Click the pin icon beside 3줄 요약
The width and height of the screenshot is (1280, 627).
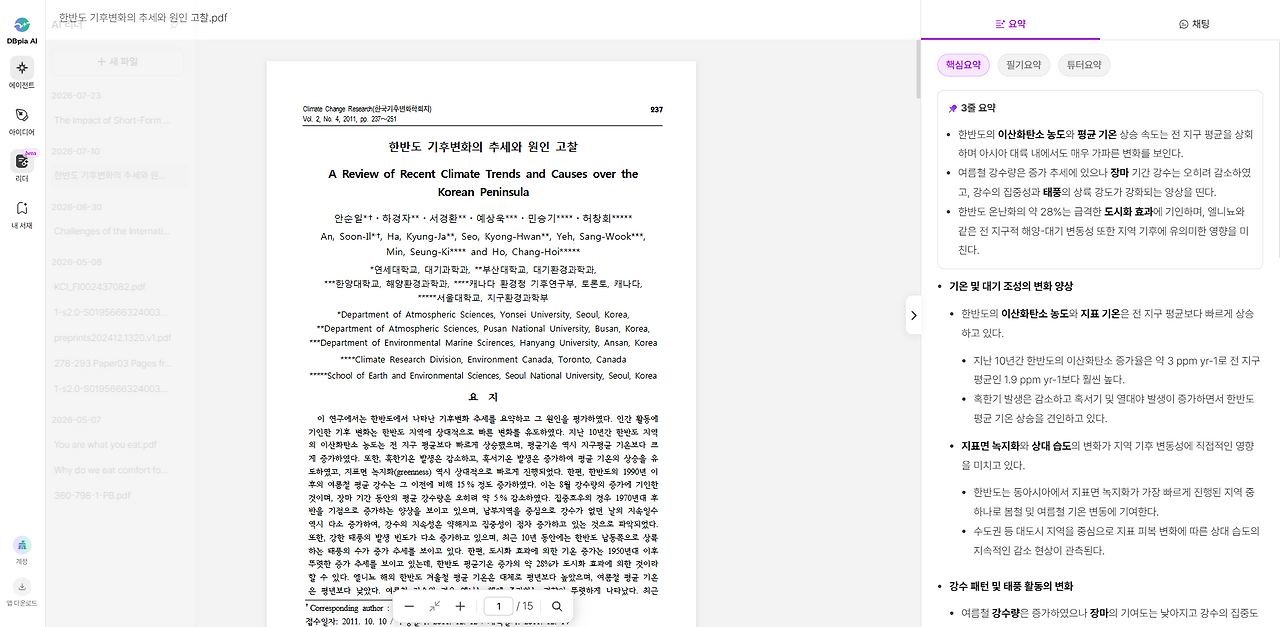click(x=953, y=108)
